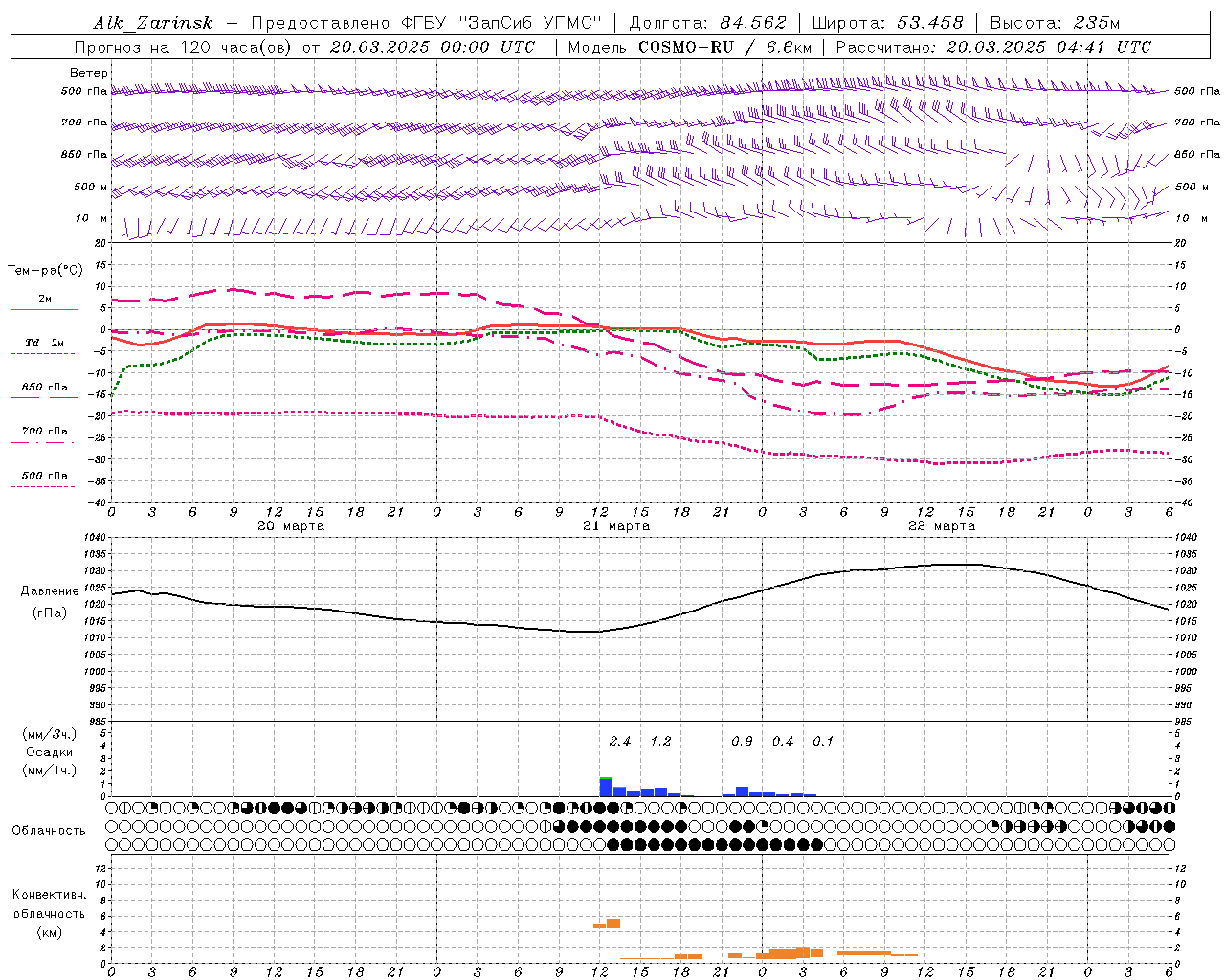
Task: Click the "Облачность" cloud cover label
Action: 49,831
